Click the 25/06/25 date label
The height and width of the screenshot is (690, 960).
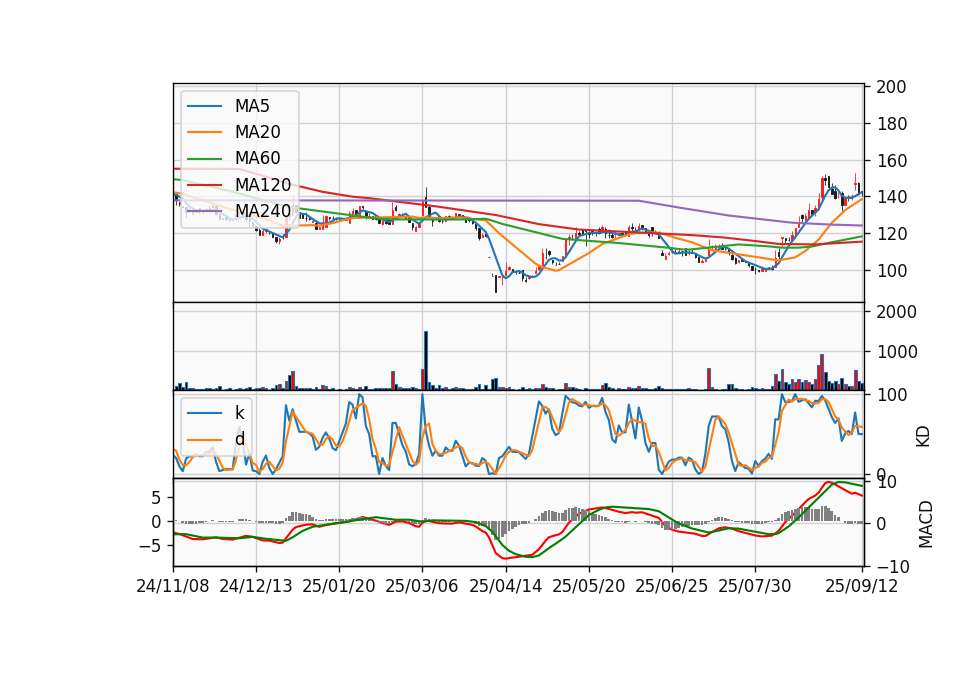(x=672, y=586)
